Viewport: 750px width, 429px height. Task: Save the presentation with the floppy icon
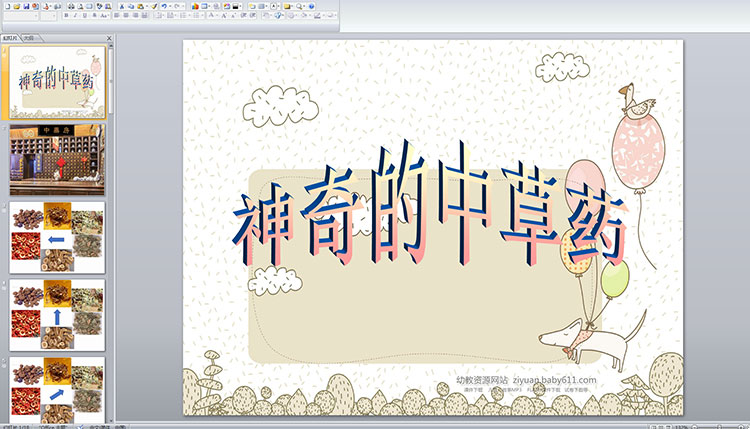coord(26,6)
